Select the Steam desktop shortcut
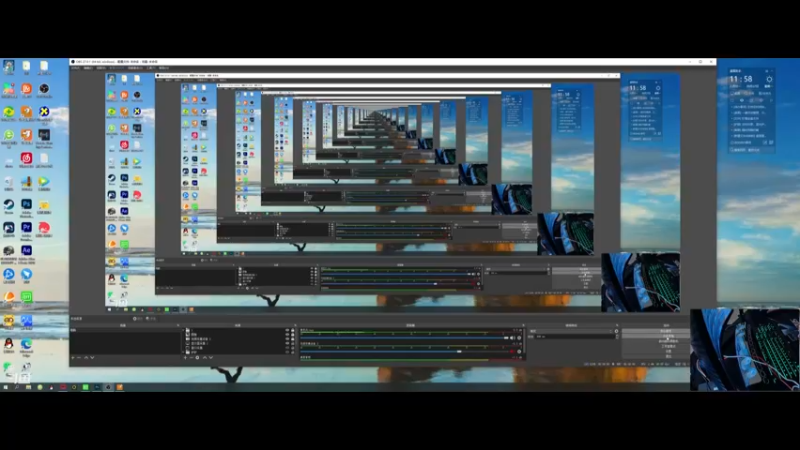The image size is (800, 450). click(x=9, y=205)
